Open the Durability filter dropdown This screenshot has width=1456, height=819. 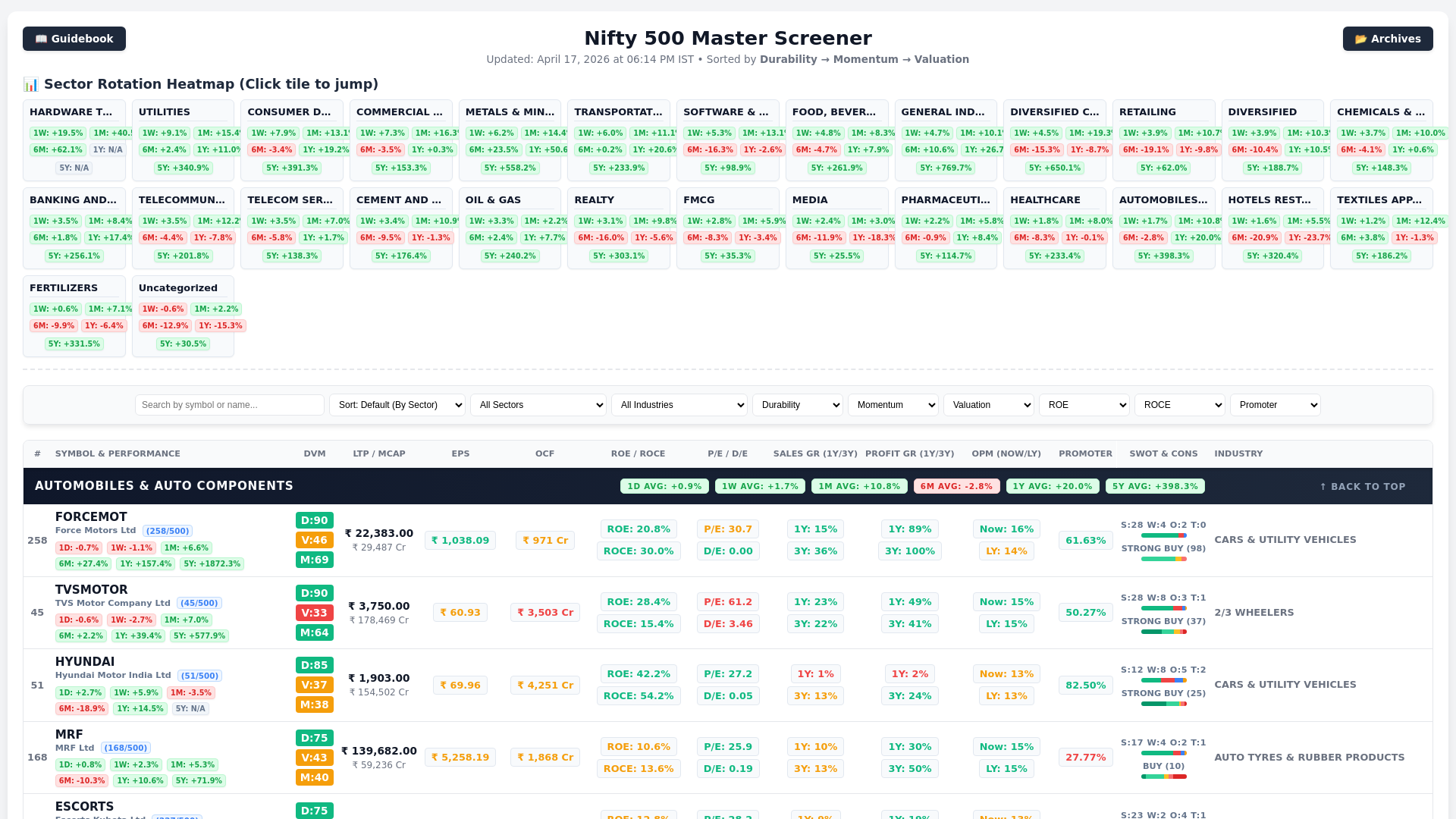(798, 405)
